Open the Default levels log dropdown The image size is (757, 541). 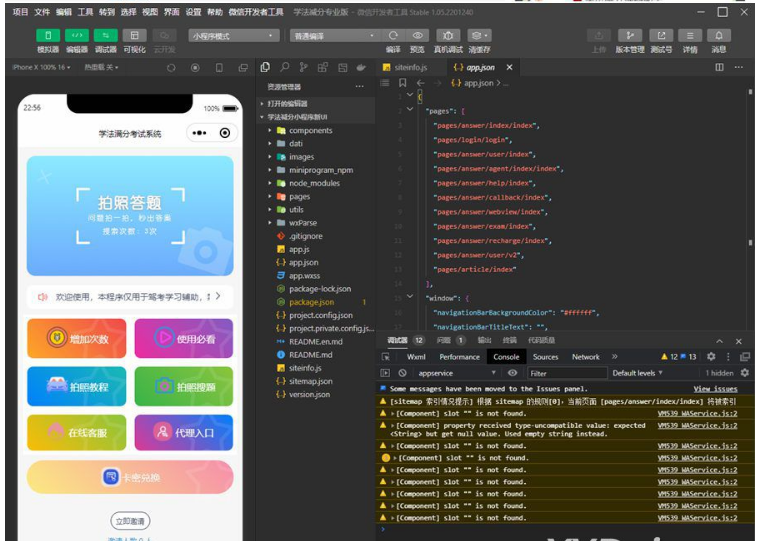click(638, 373)
